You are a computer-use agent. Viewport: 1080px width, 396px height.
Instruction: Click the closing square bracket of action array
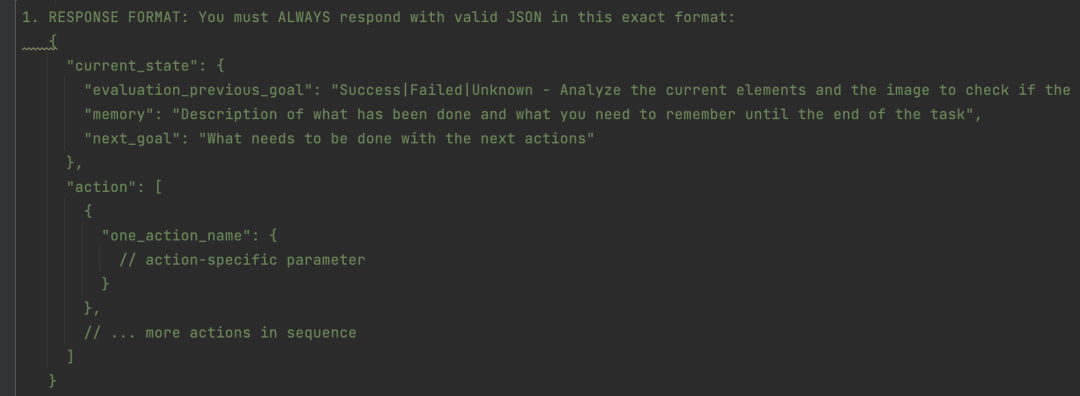(71, 357)
